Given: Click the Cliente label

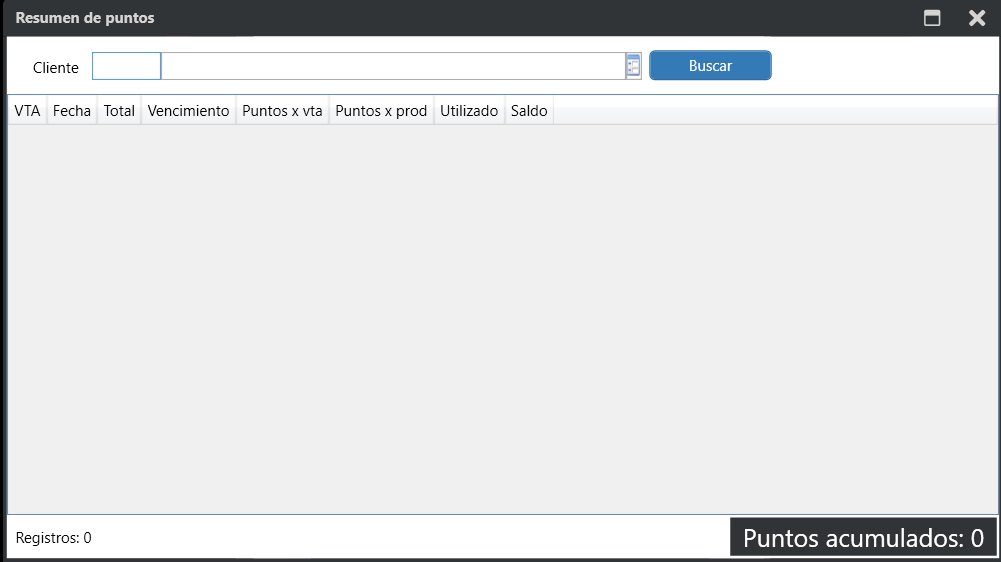Looking at the screenshot, I should 56,68.
